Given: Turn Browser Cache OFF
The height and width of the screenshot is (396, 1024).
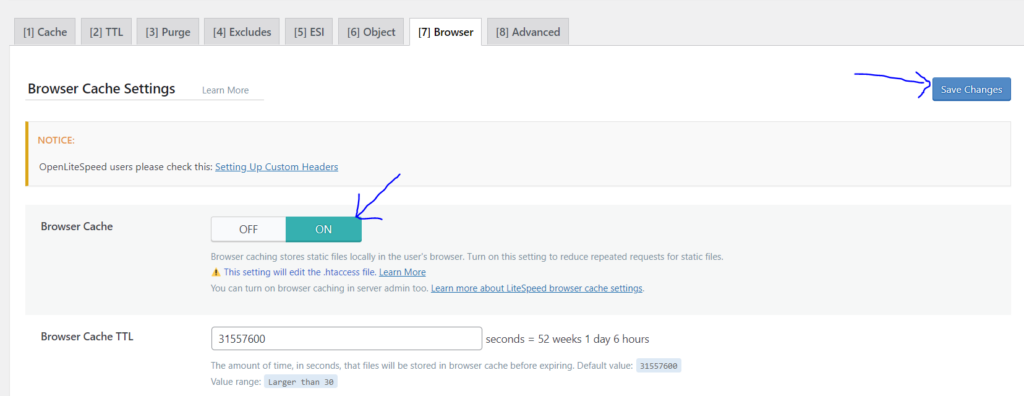Looking at the screenshot, I should click(x=248, y=229).
